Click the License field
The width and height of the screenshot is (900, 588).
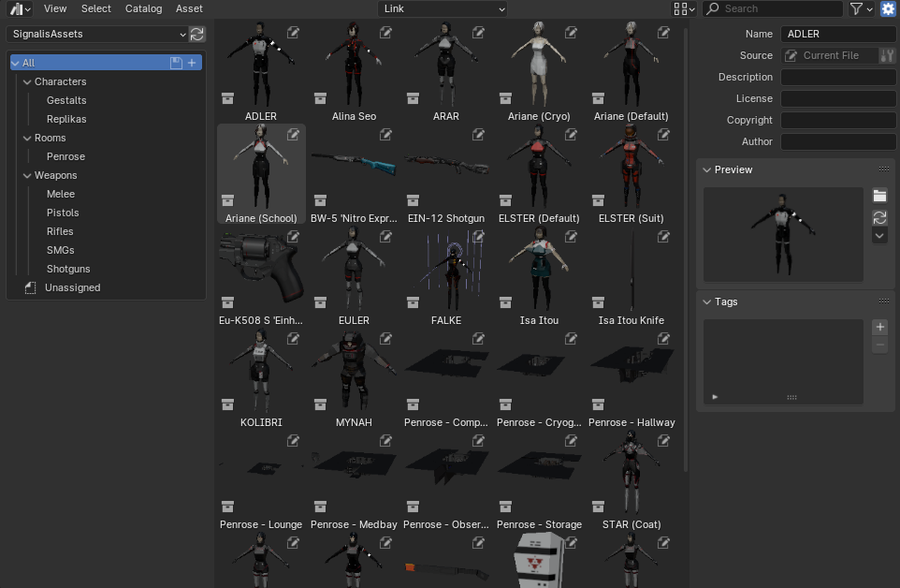point(838,99)
